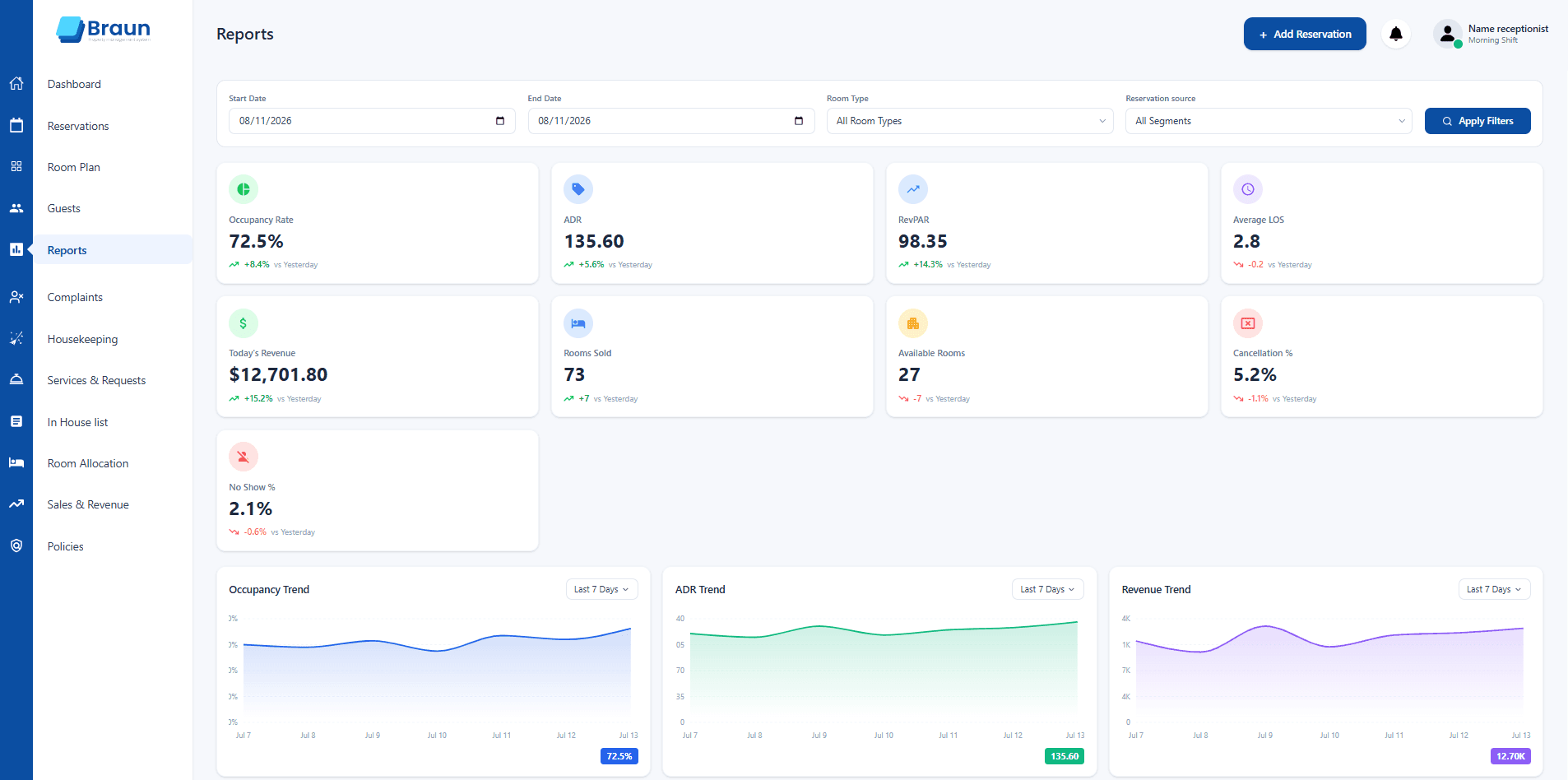This screenshot has height=780, width=1568.
Task: Click the 98.35 RevPAR value
Action: tap(923, 241)
